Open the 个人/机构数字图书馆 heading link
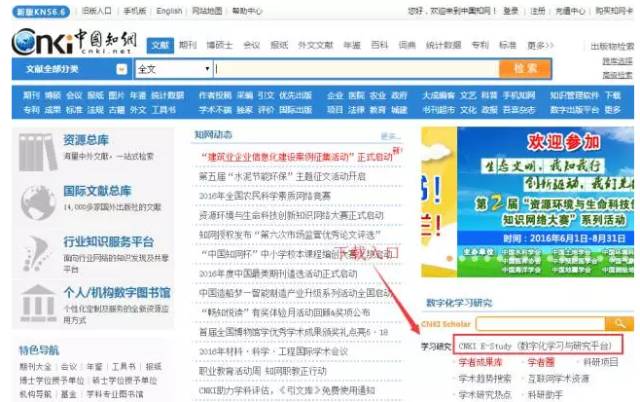Screen dimensions: 640x402 [x=117, y=293]
